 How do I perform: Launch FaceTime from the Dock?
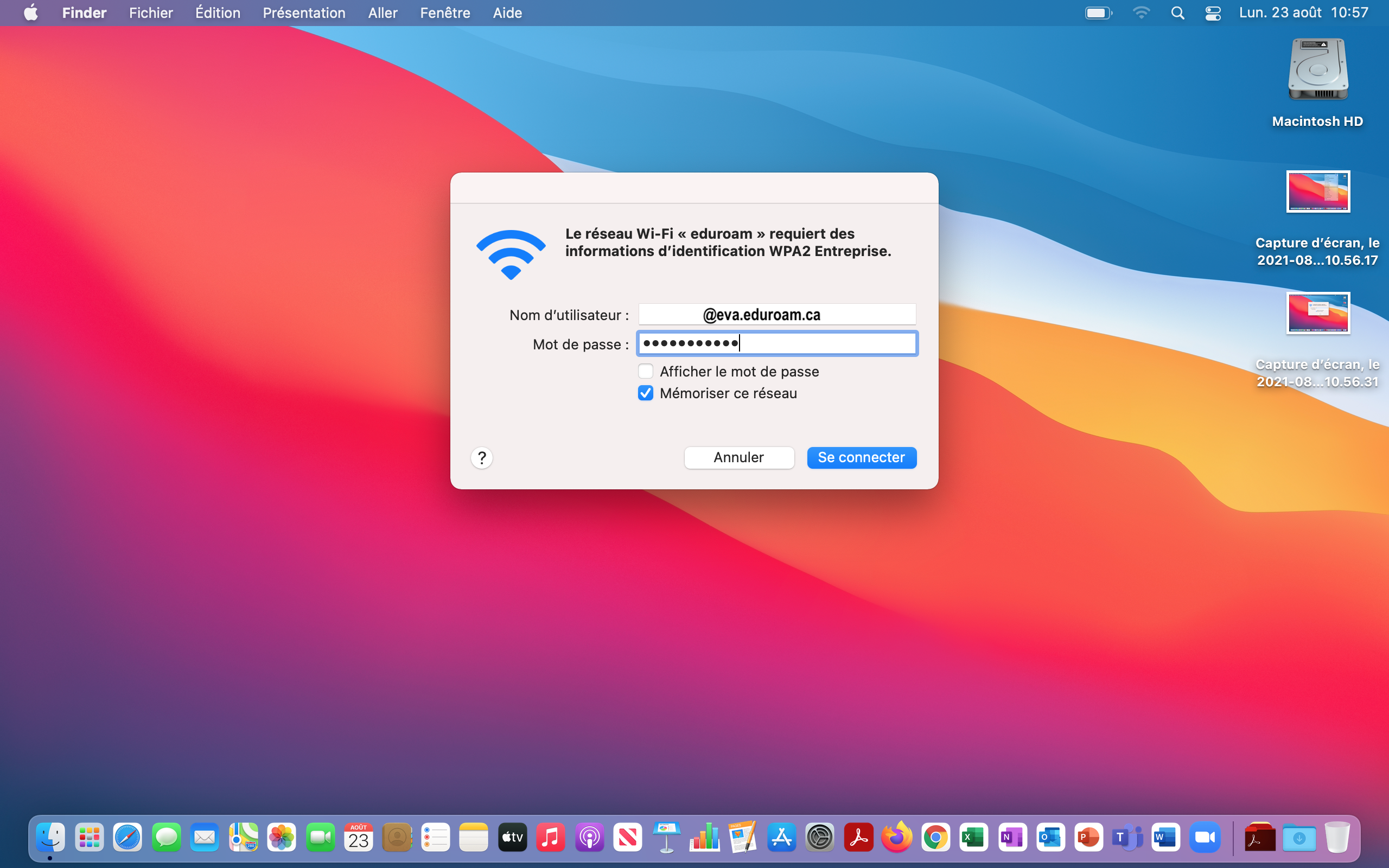click(x=320, y=838)
